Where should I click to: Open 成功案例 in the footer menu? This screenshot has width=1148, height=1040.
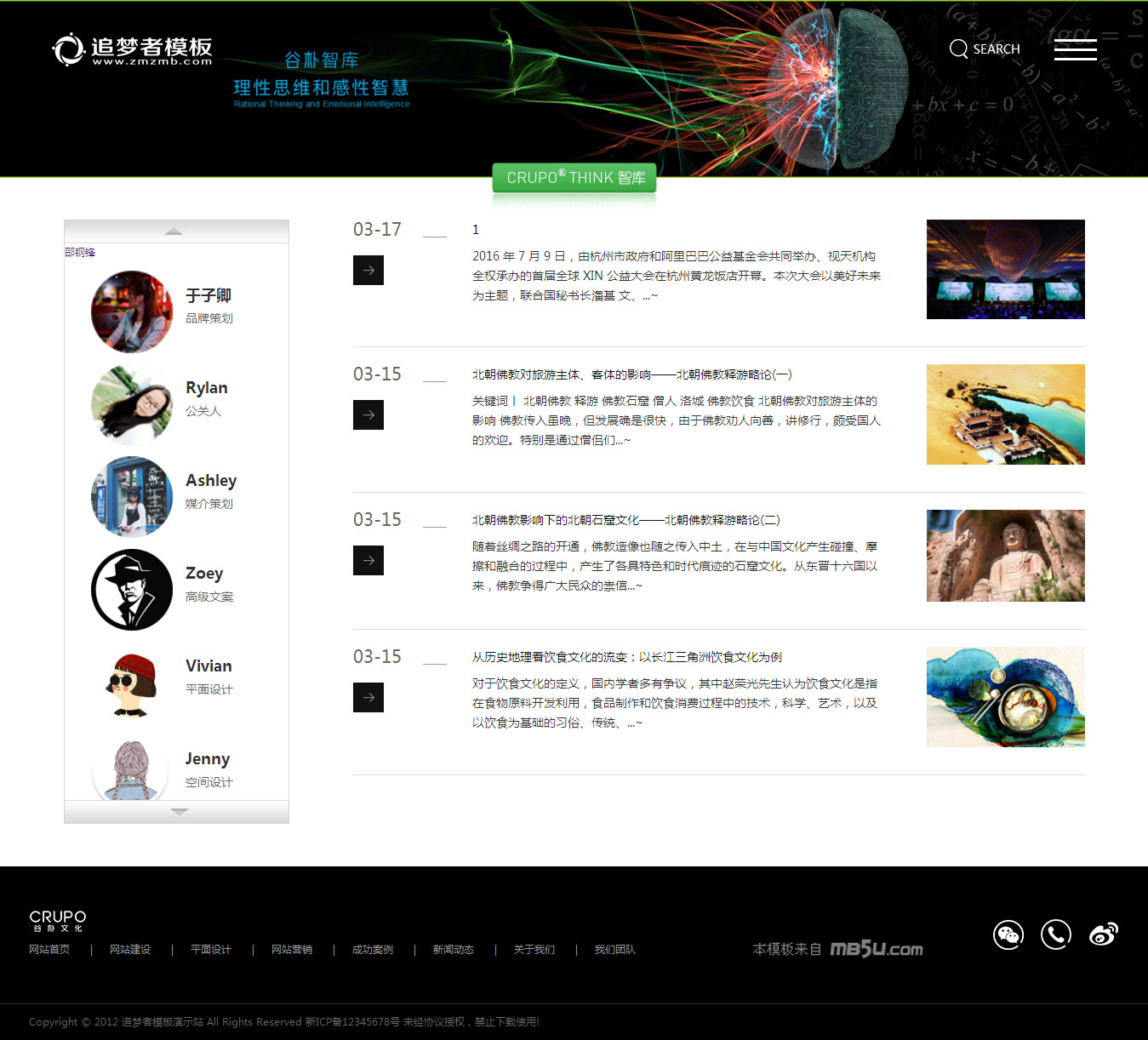[373, 950]
